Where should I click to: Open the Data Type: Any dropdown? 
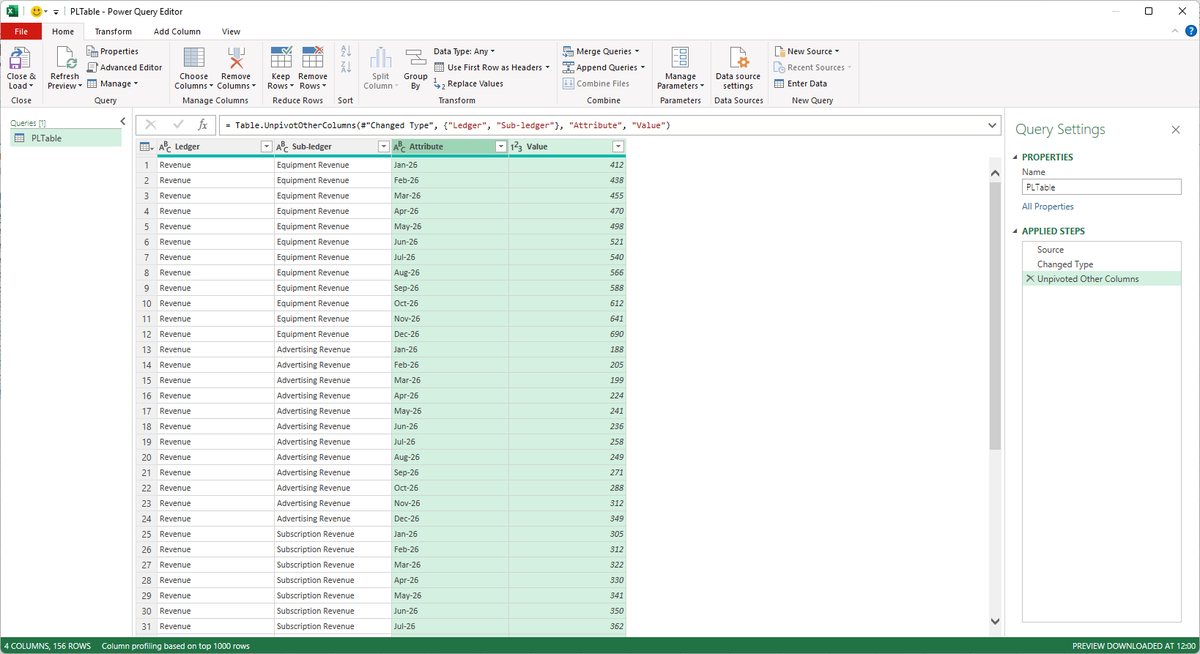pyautogui.click(x=465, y=51)
